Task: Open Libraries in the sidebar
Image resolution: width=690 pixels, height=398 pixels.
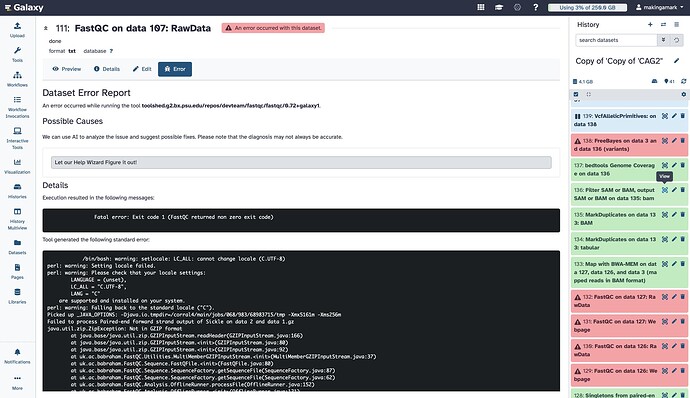Action: point(17,296)
